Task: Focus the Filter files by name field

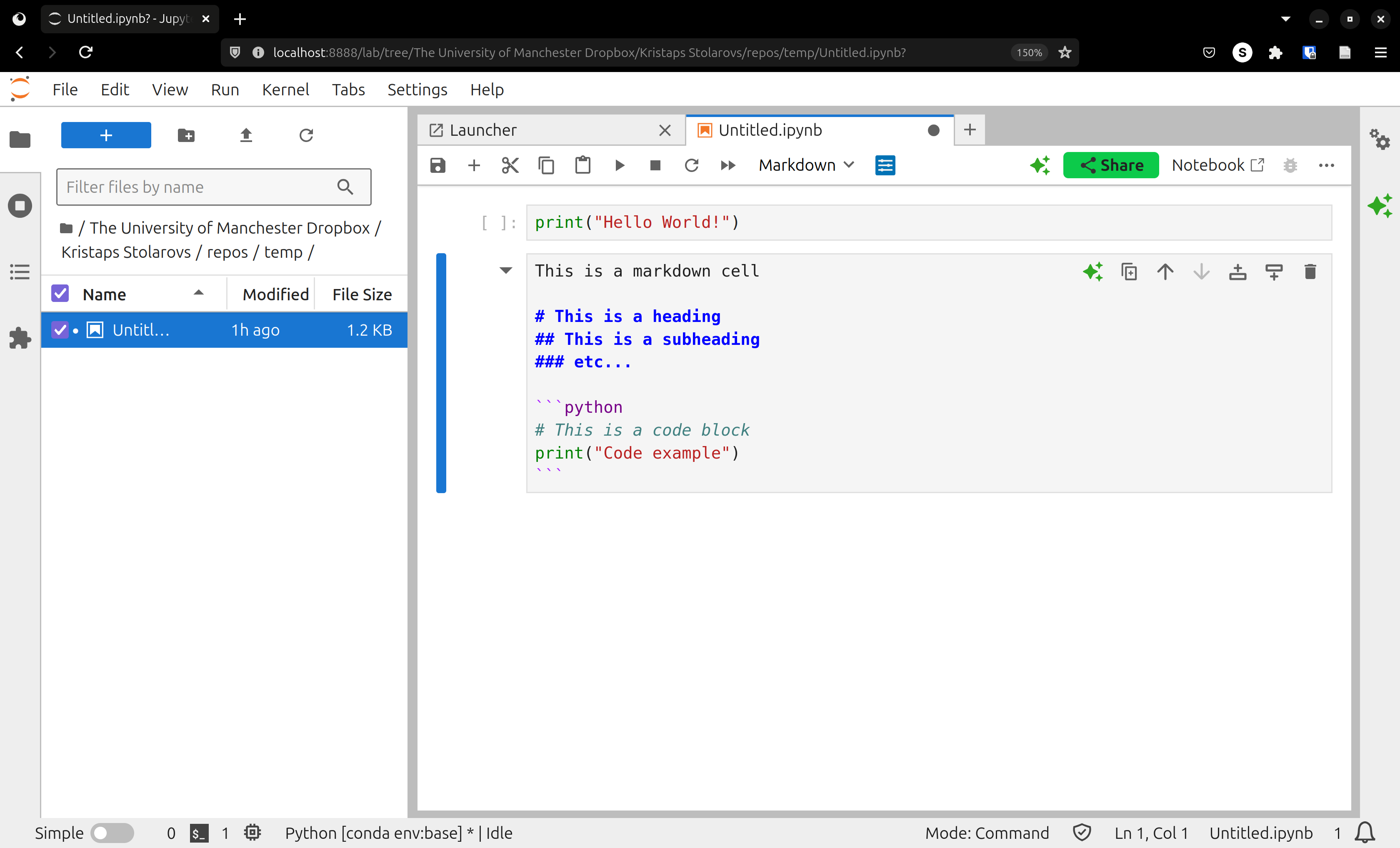Action: click(214, 187)
